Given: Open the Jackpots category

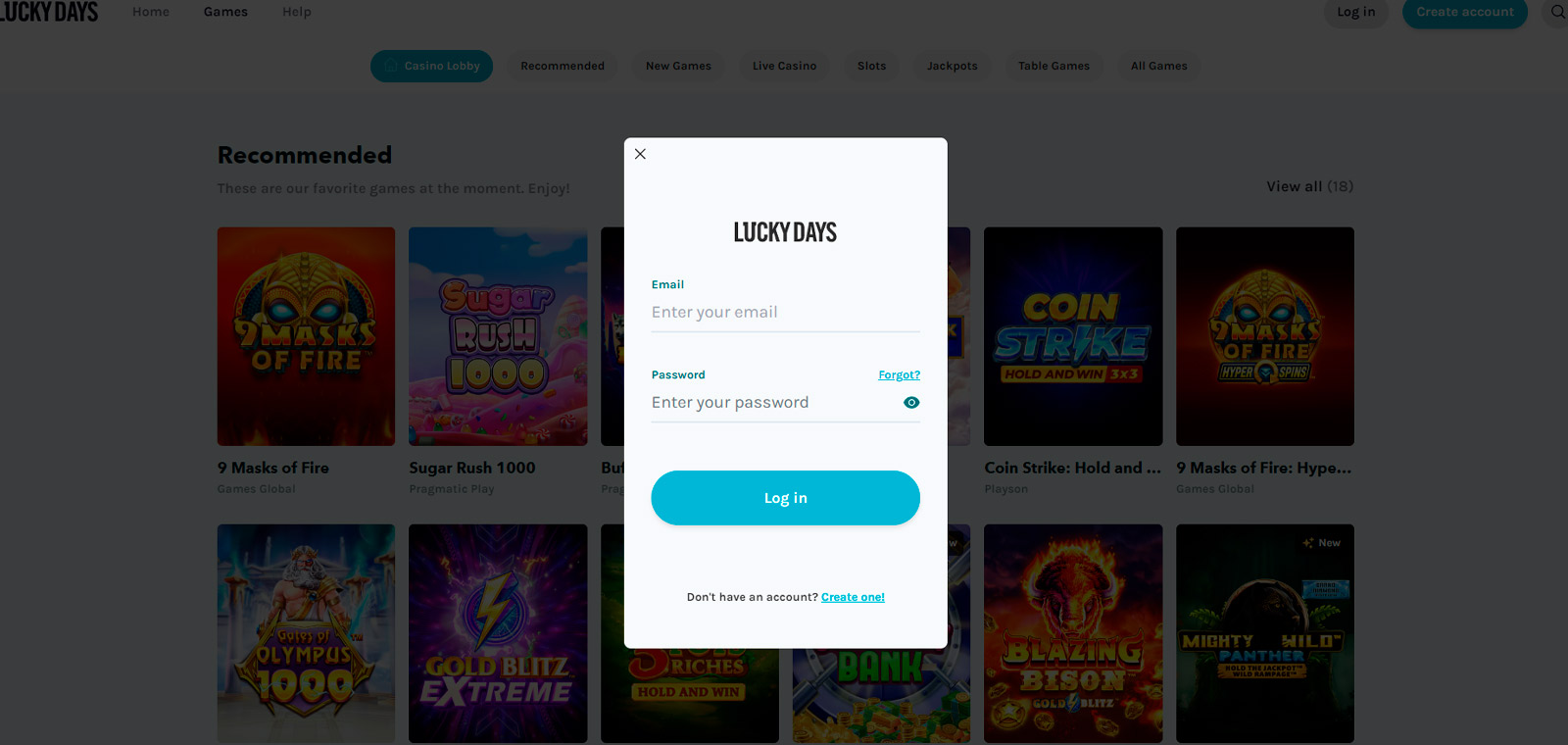Looking at the screenshot, I should [953, 66].
